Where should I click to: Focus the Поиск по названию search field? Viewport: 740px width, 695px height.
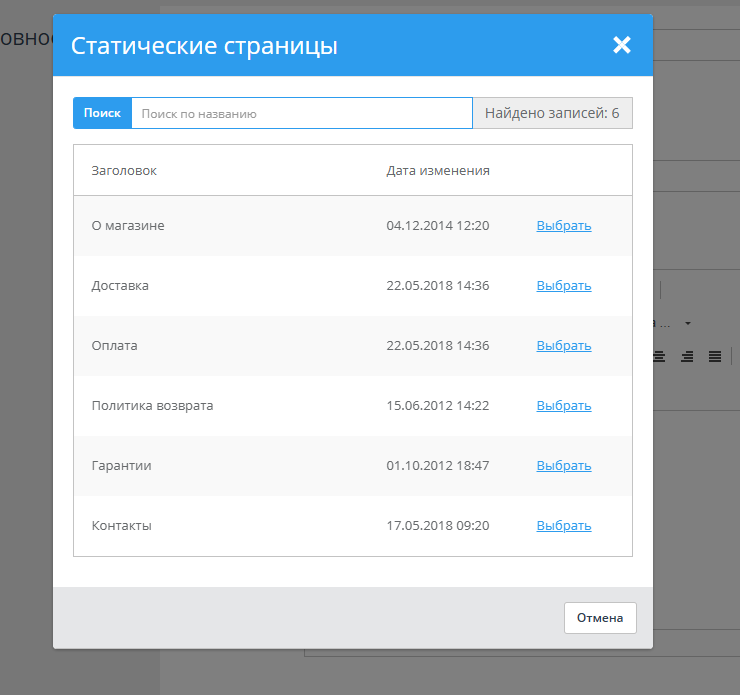[301, 113]
